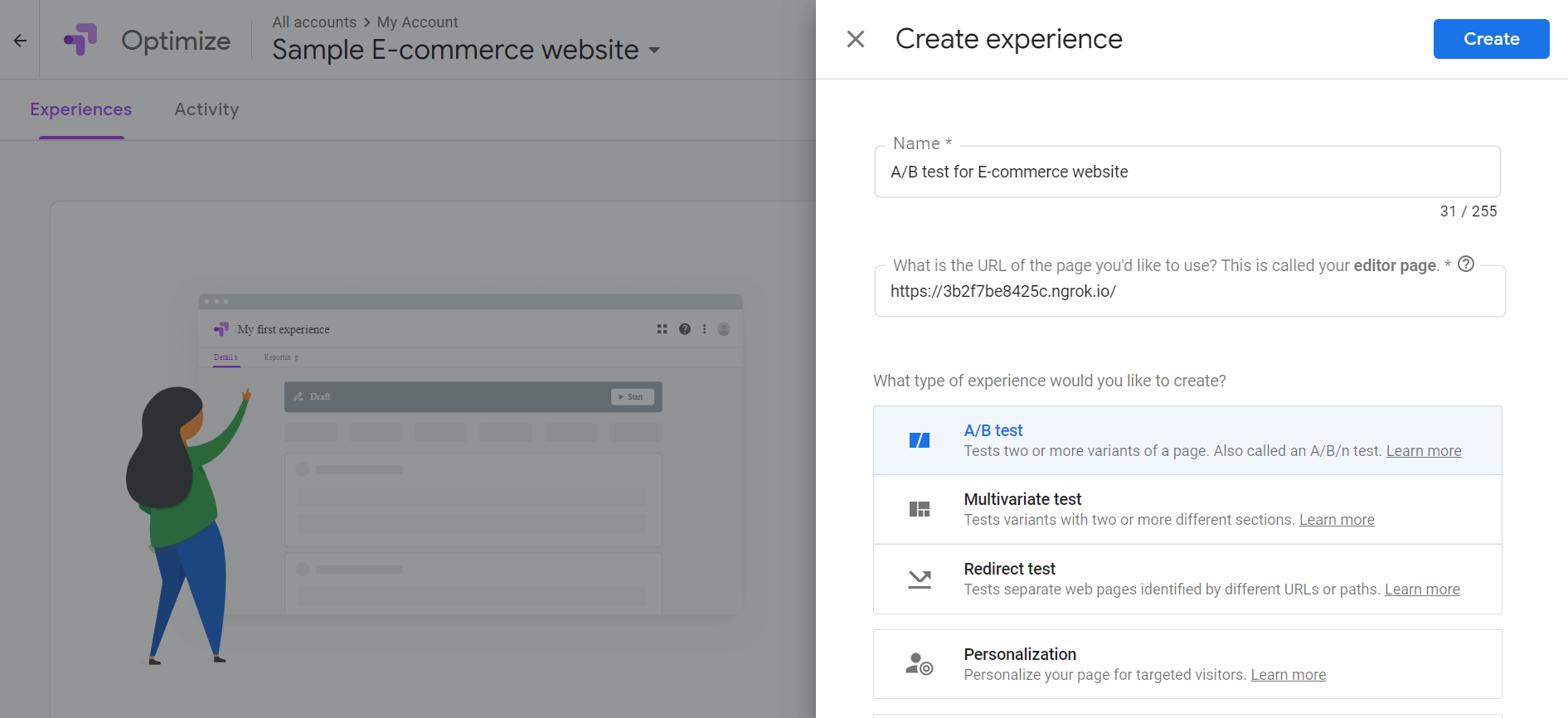The width and height of the screenshot is (1568, 718).
Task: Switch to the Activity tab
Action: (206, 109)
